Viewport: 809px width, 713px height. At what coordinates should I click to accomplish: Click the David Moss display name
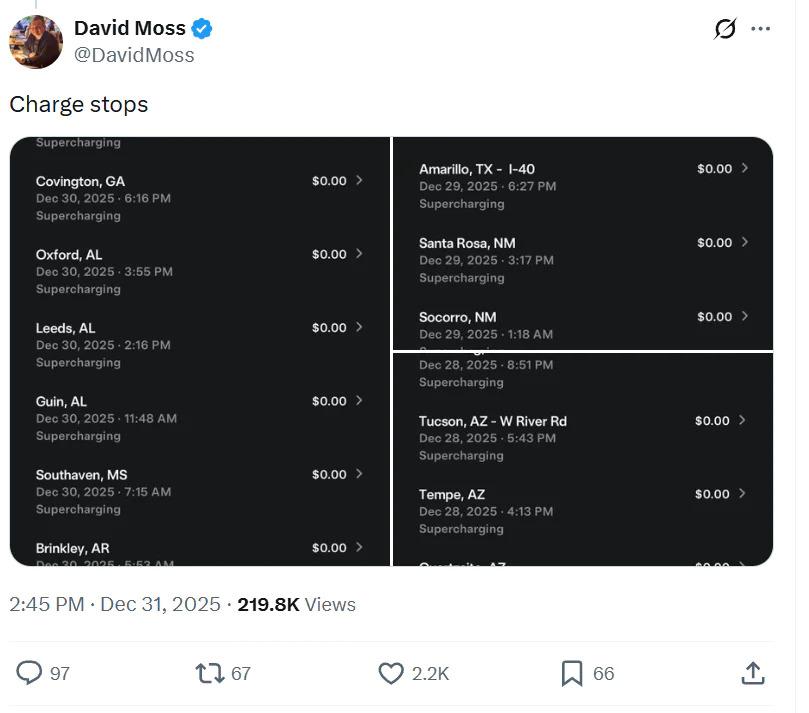pyautogui.click(x=129, y=28)
